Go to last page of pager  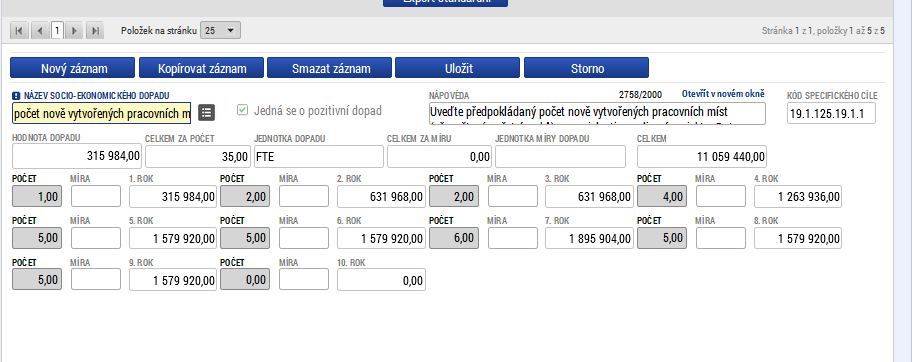(x=95, y=31)
